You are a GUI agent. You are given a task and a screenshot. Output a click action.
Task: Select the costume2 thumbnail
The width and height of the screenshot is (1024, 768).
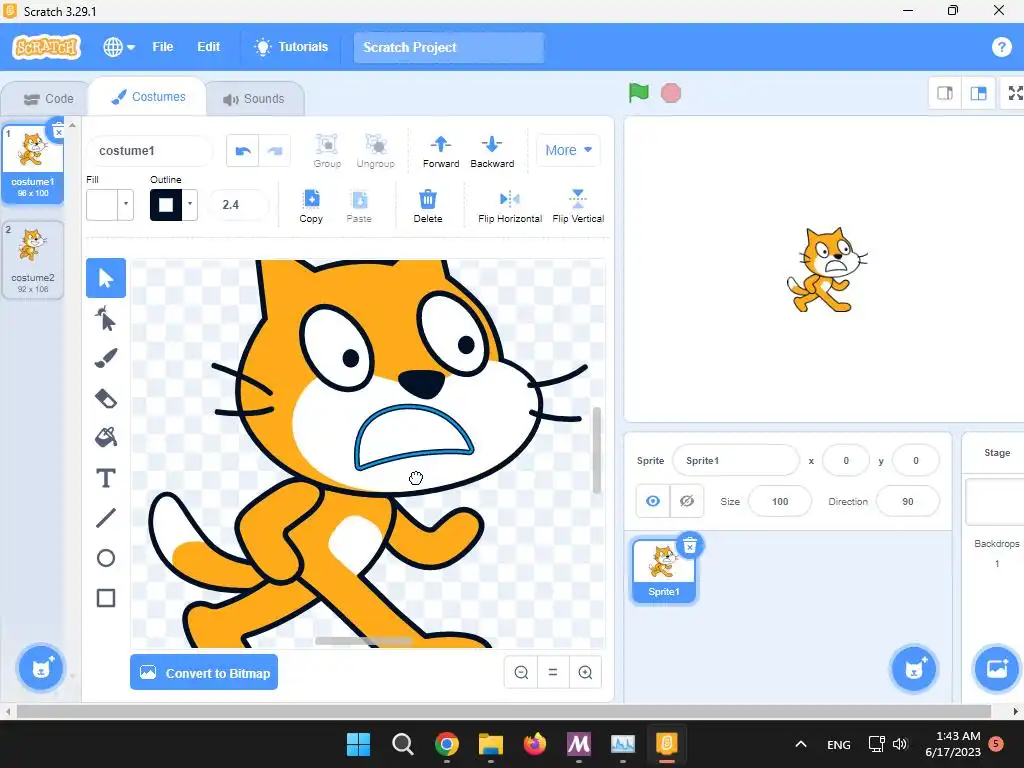[x=33, y=260]
